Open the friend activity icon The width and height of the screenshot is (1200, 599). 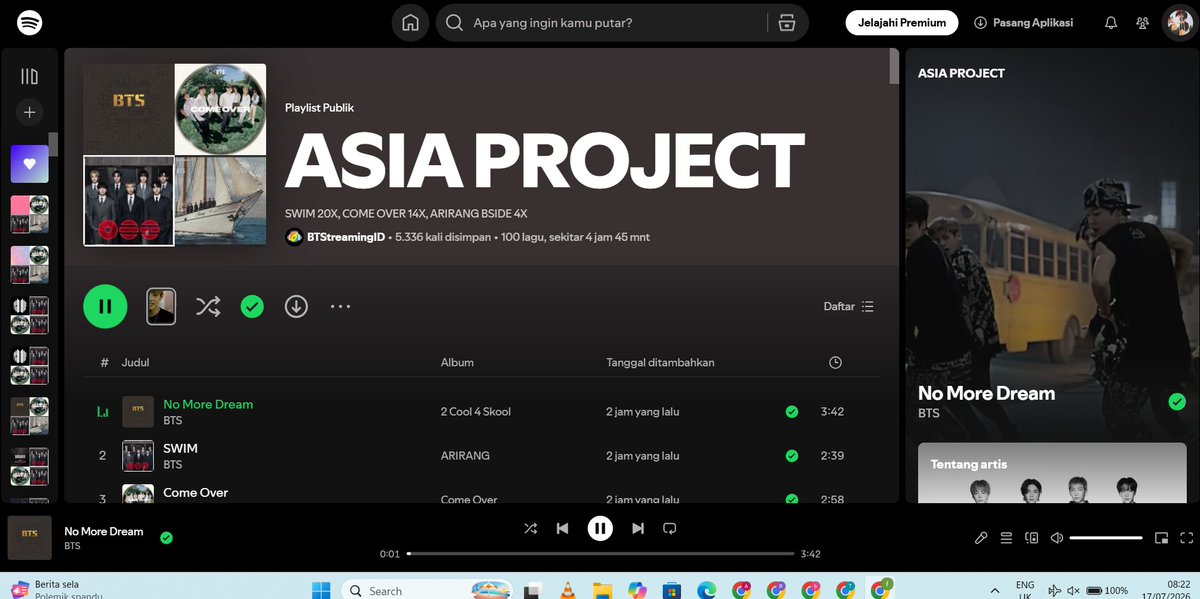[x=1143, y=23]
